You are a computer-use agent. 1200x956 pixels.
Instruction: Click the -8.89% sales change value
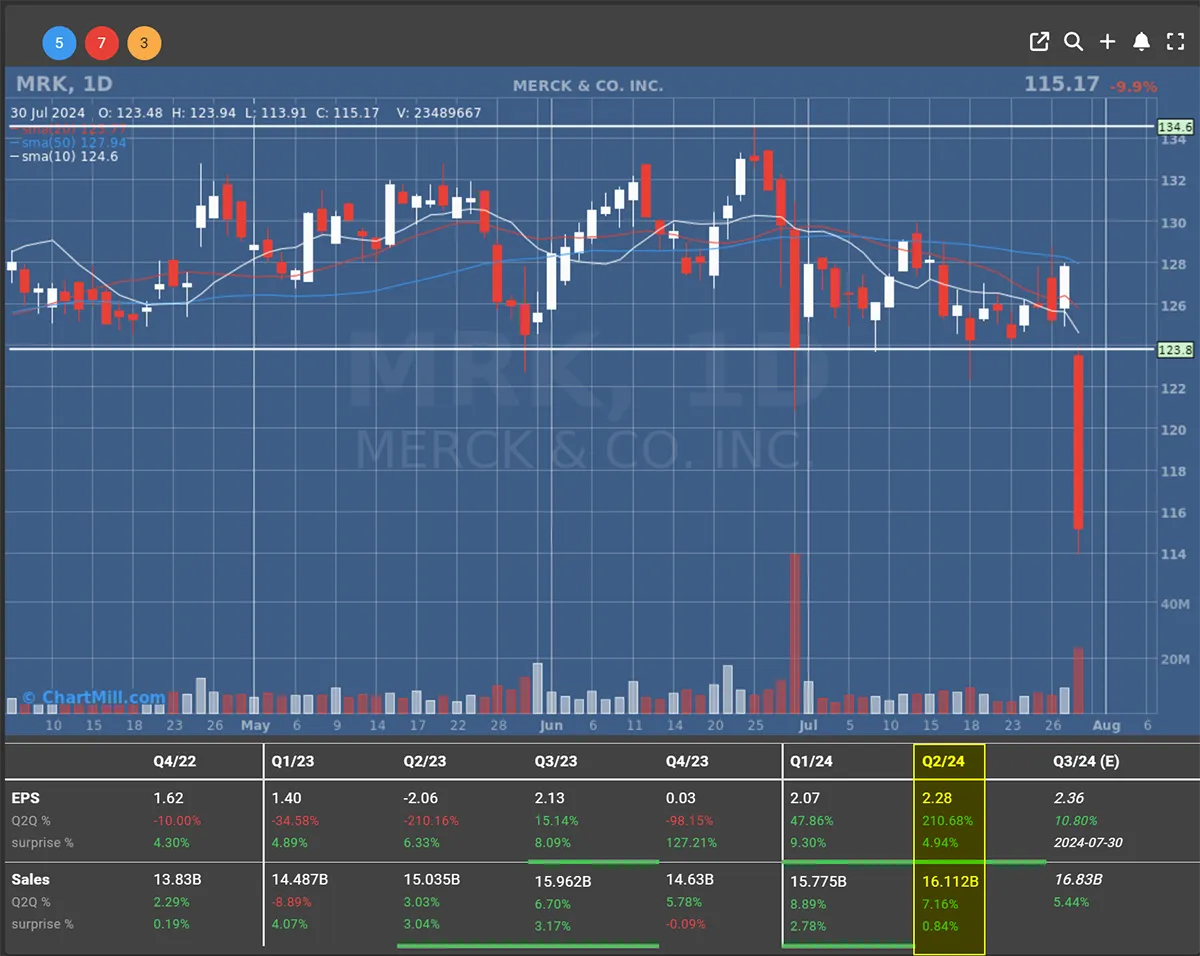coord(293,901)
